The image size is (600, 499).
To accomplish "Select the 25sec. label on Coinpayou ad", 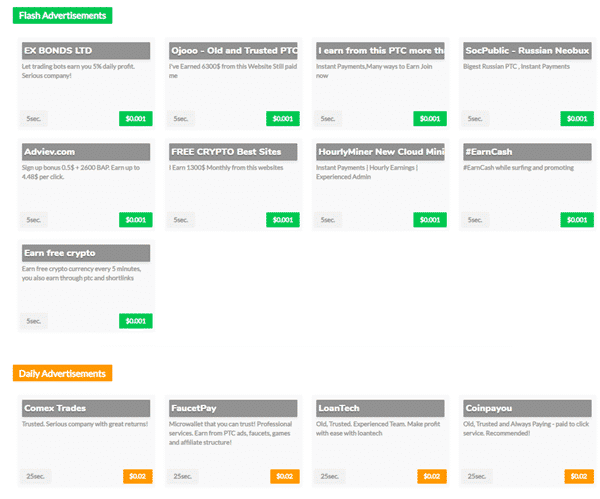I will [477, 476].
